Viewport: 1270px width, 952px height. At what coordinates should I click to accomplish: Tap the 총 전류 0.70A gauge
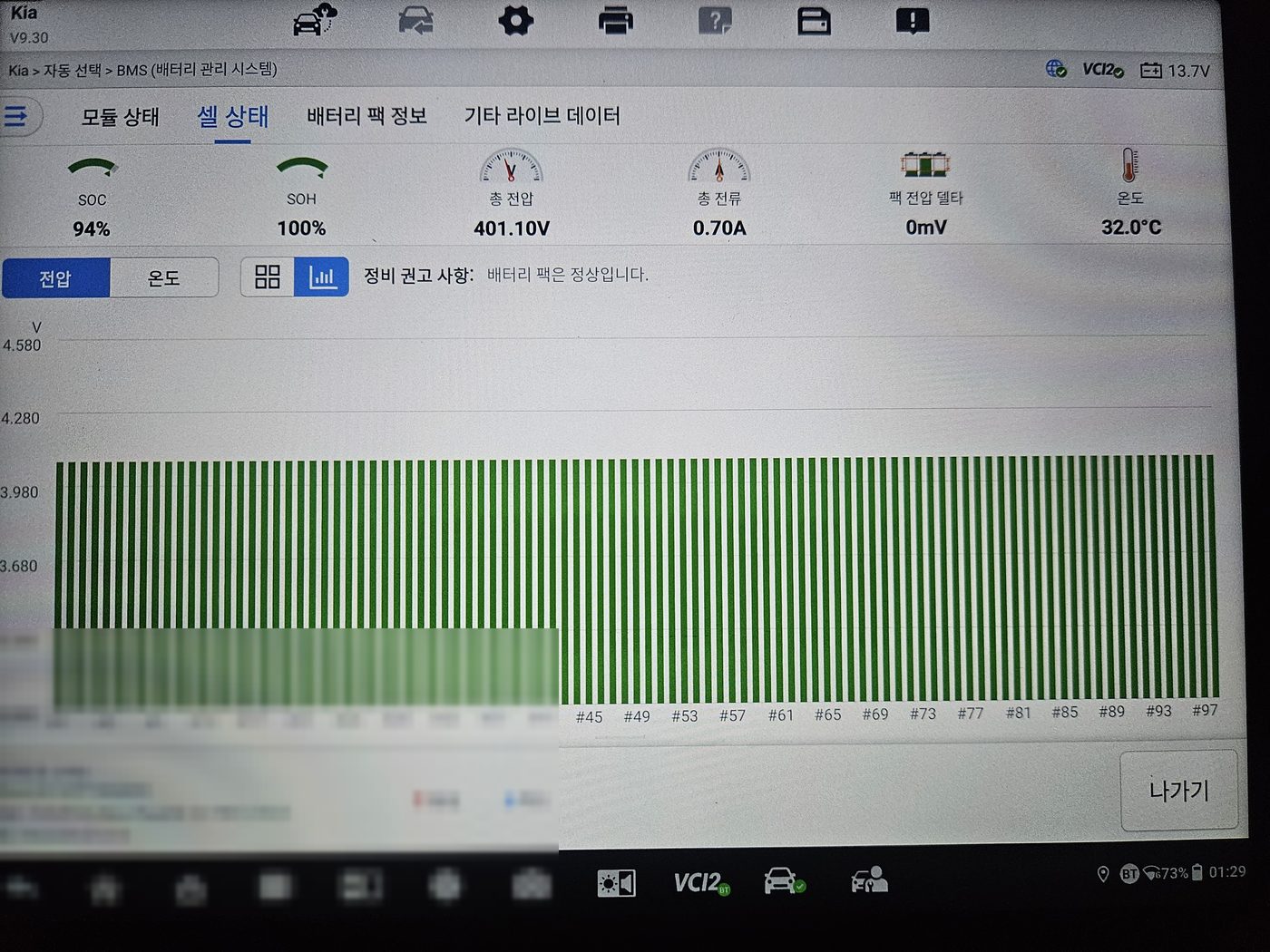(x=719, y=193)
